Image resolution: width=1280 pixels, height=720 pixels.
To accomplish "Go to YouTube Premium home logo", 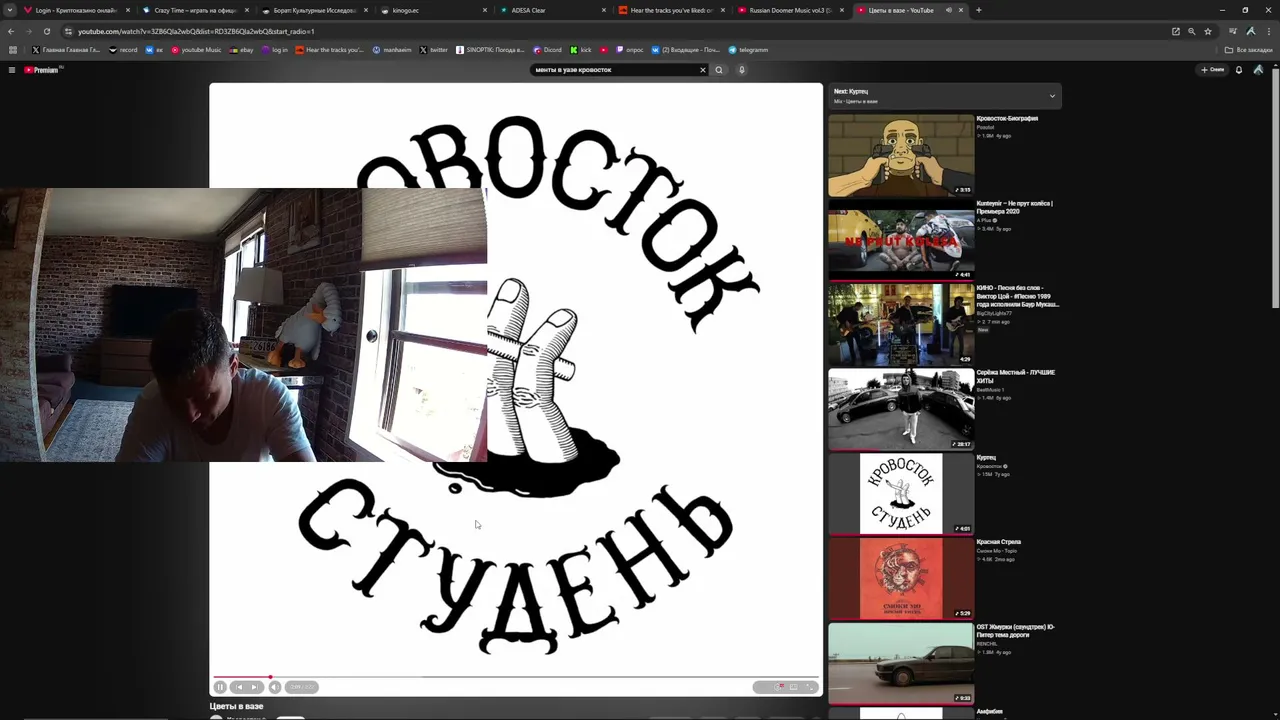I will pyautogui.click(x=43, y=70).
